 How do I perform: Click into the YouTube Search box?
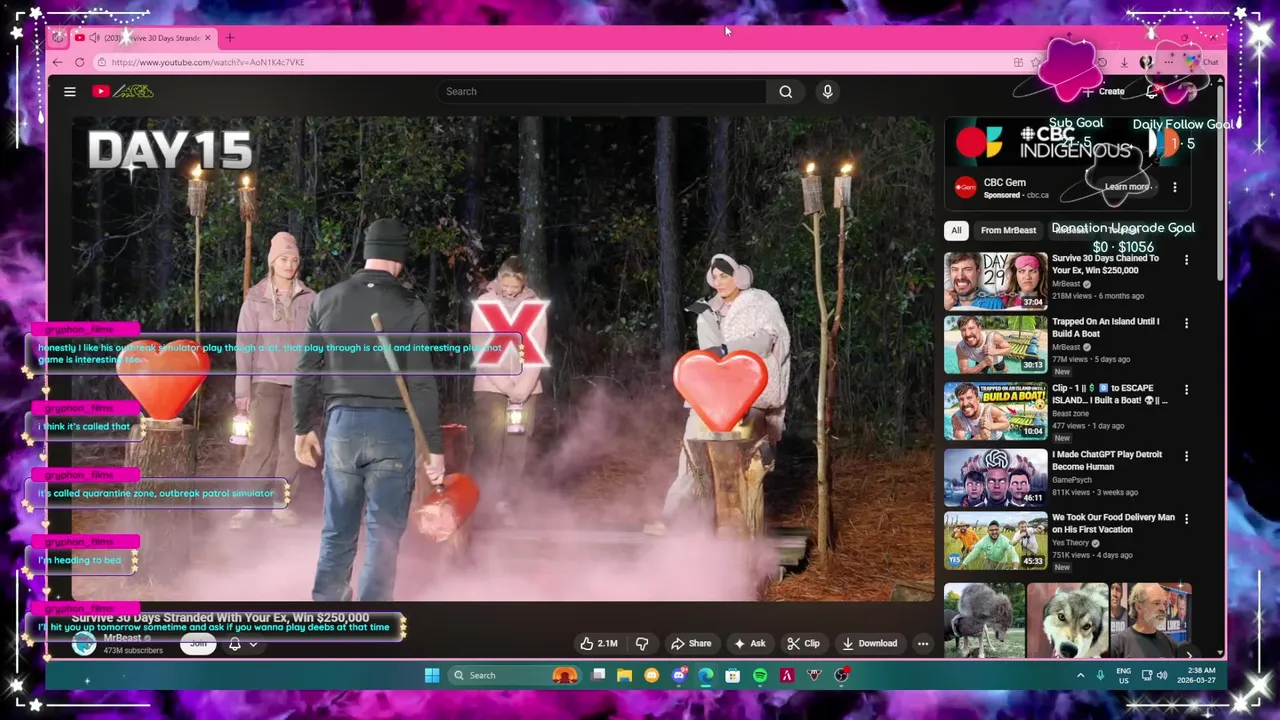601,91
